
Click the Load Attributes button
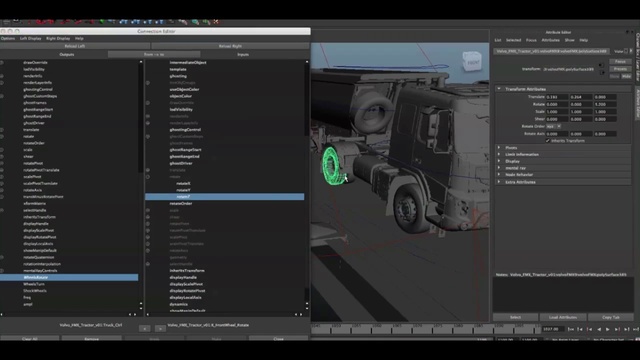(563, 317)
